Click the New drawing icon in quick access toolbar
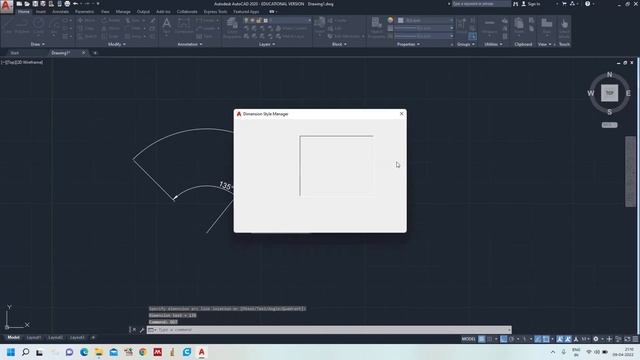Screen dimensions: 640x360 (19, 4)
